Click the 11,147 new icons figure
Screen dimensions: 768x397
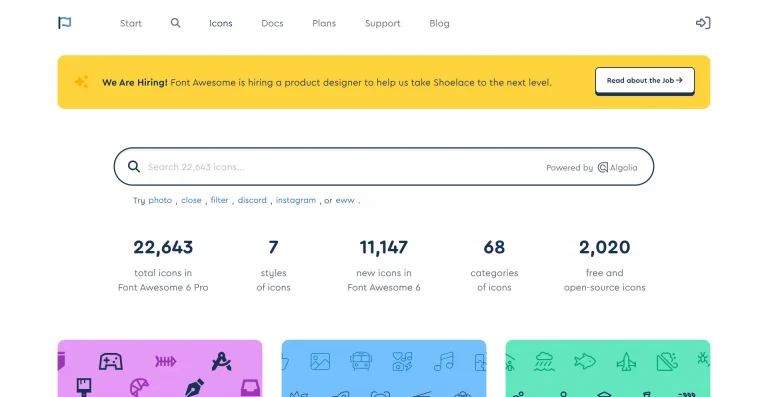pos(384,247)
